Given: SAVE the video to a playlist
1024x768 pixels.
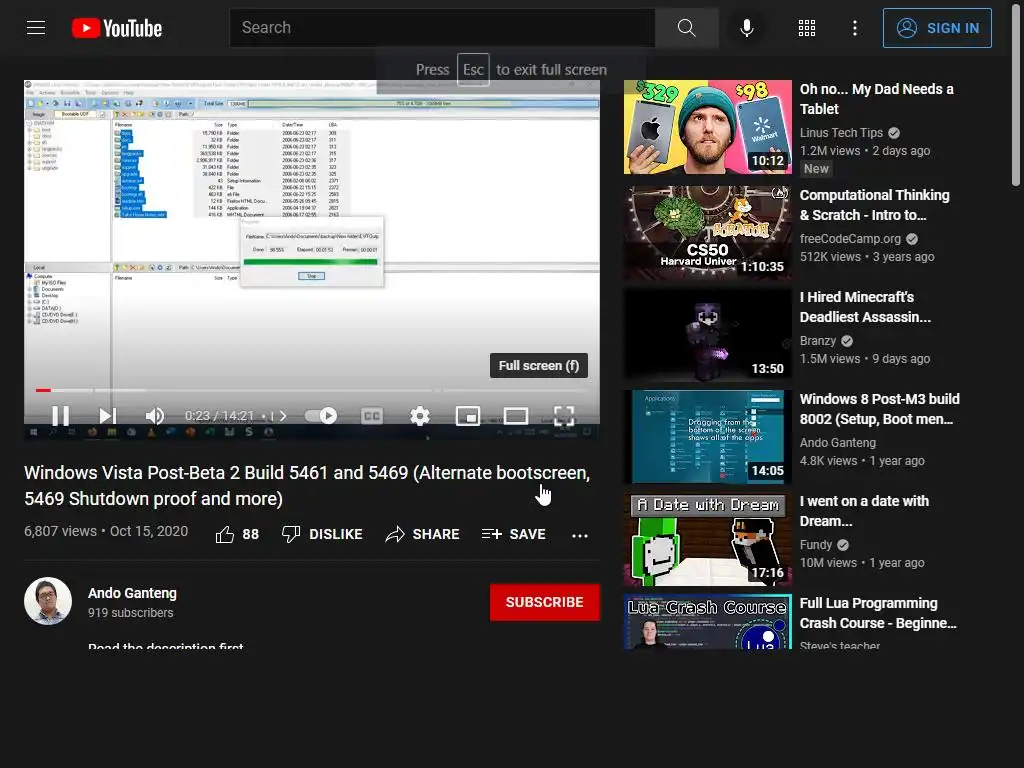Looking at the screenshot, I should point(513,534).
